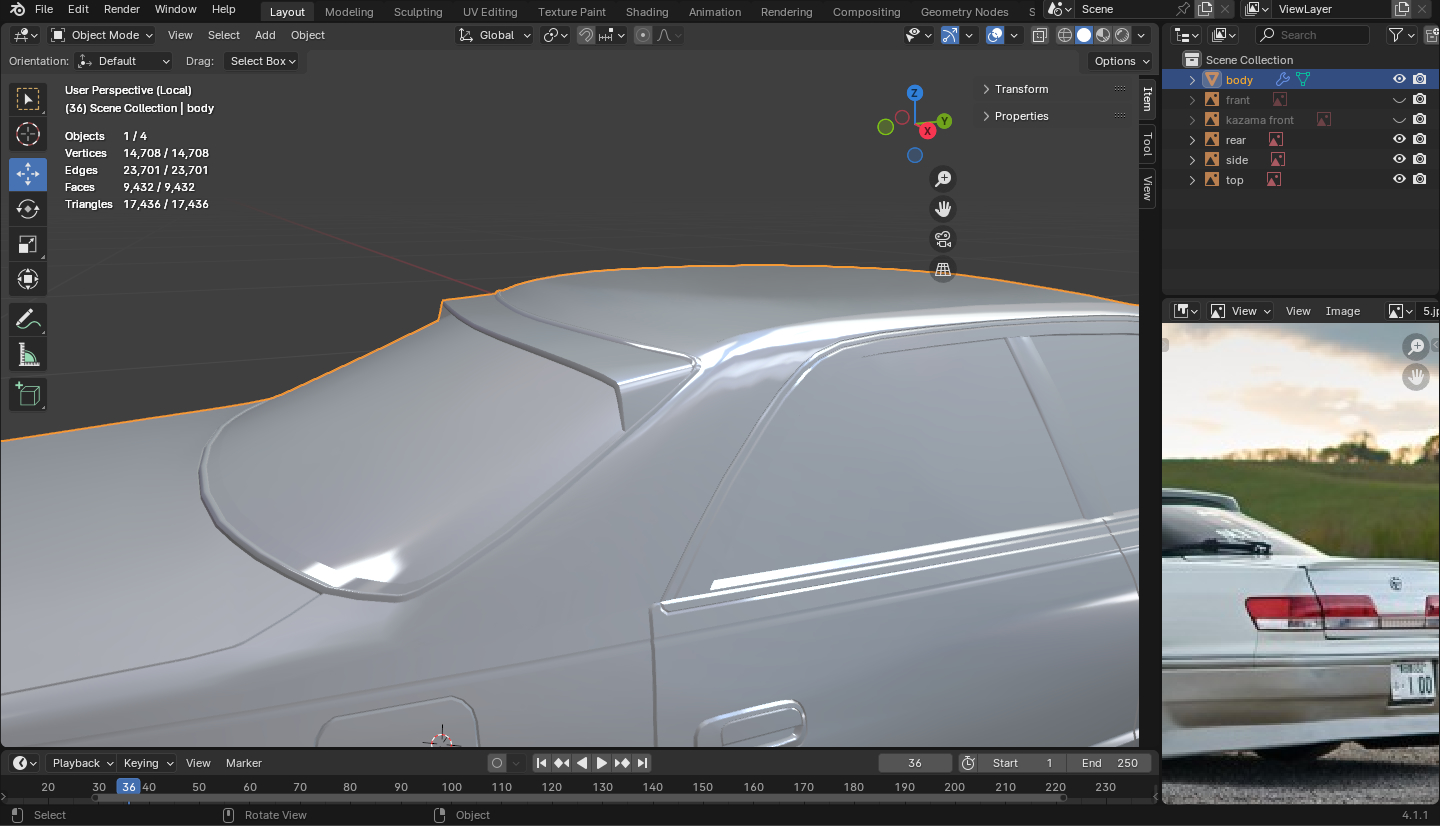The width and height of the screenshot is (1440, 826).
Task: Select the Move tool
Action: tap(28, 174)
